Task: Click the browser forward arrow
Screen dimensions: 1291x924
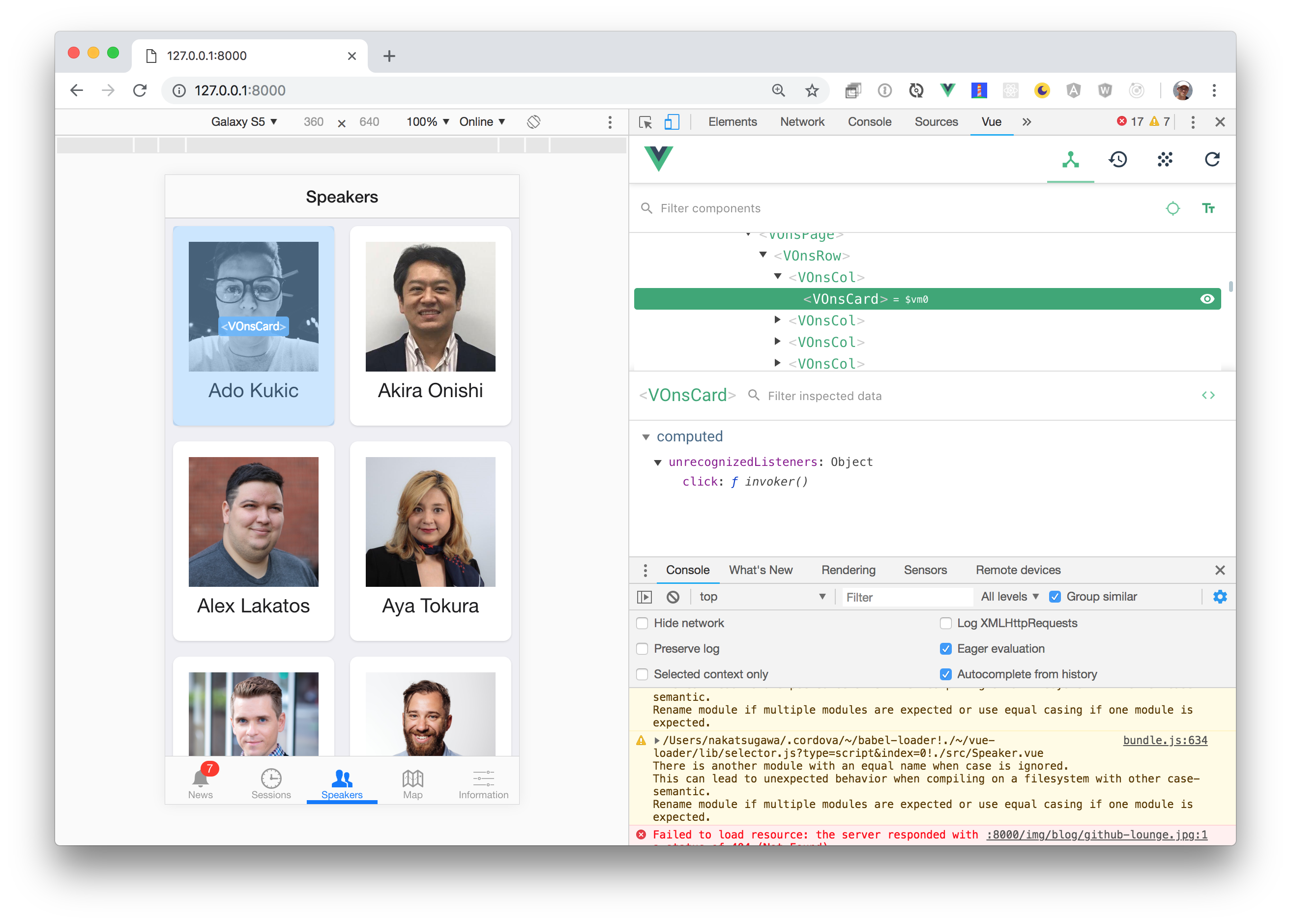Action: tap(108, 90)
